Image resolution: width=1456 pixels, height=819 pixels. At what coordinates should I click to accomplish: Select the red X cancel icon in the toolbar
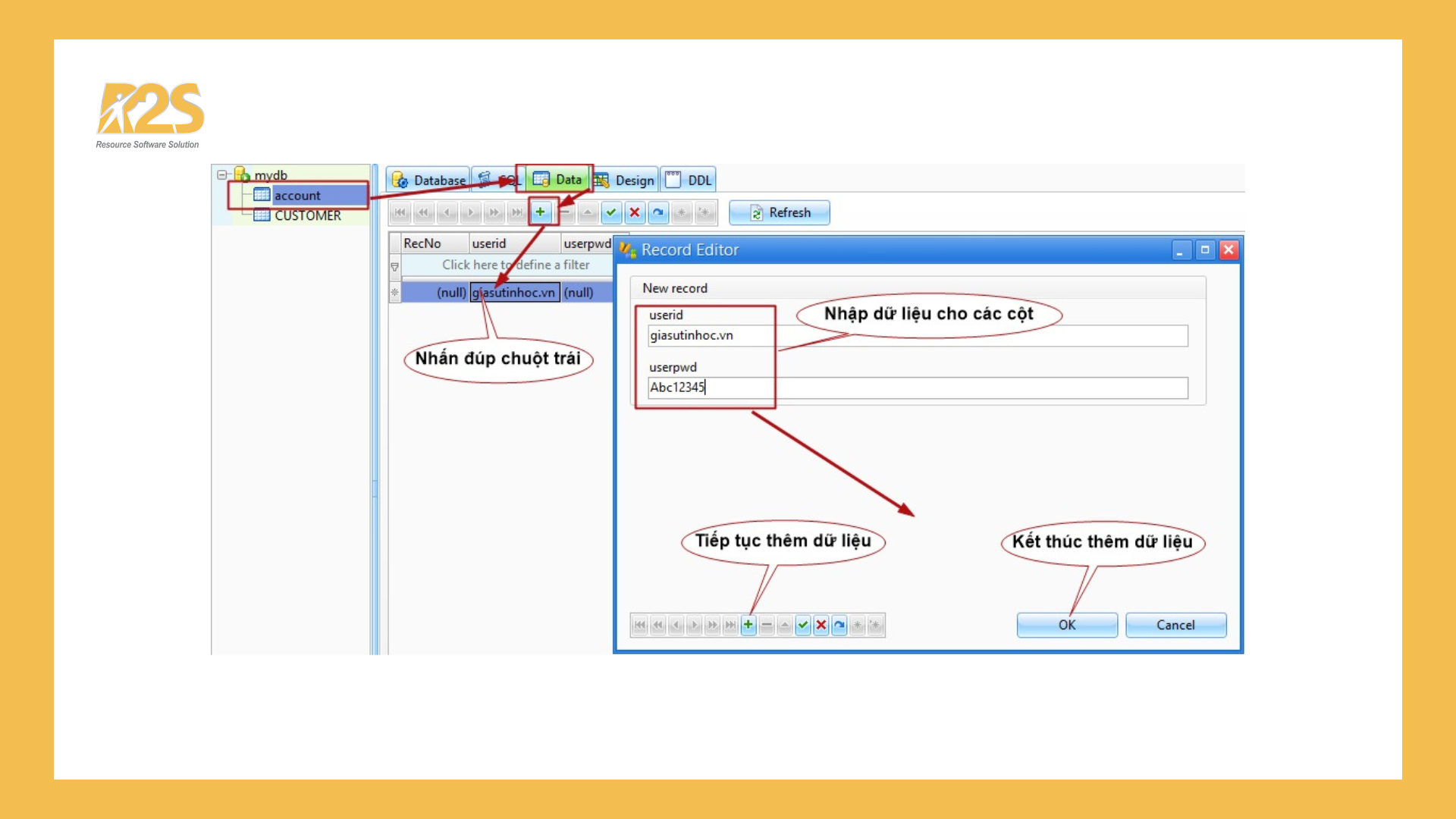tap(635, 212)
